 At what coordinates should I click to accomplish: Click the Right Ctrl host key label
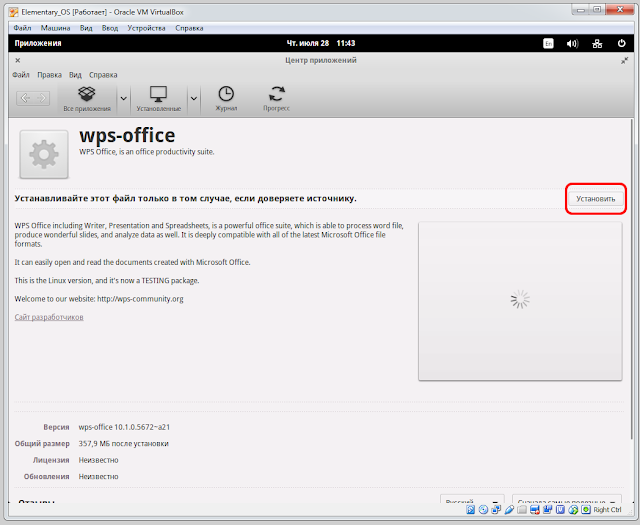point(607,509)
